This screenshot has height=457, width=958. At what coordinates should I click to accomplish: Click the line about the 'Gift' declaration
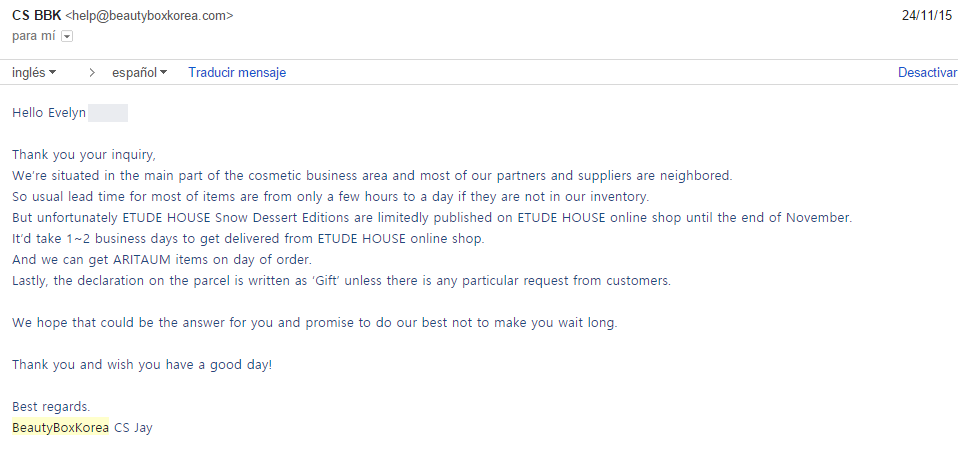tap(340, 281)
